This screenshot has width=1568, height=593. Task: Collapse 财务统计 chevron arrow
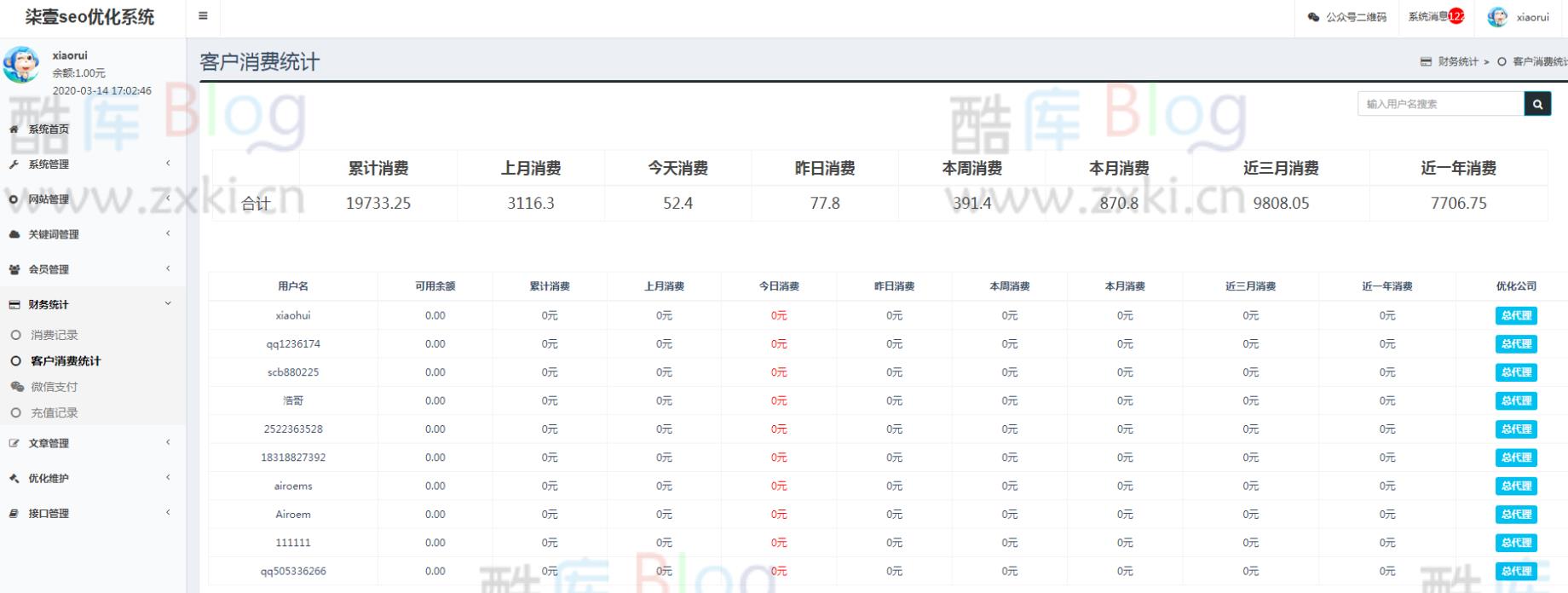[168, 302]
